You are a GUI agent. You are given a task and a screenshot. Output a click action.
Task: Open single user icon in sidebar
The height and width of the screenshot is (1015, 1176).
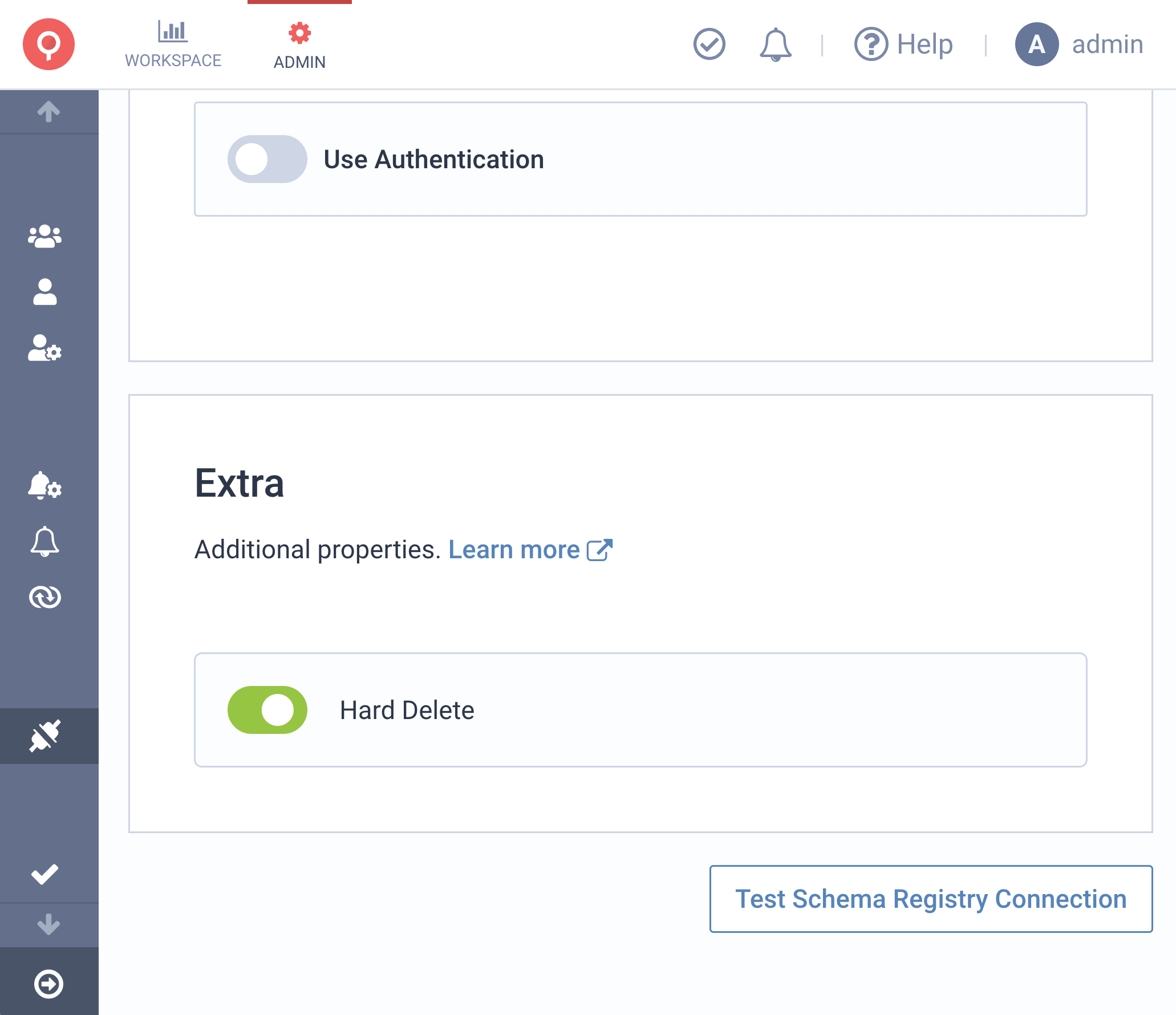[x=45, y=292]
